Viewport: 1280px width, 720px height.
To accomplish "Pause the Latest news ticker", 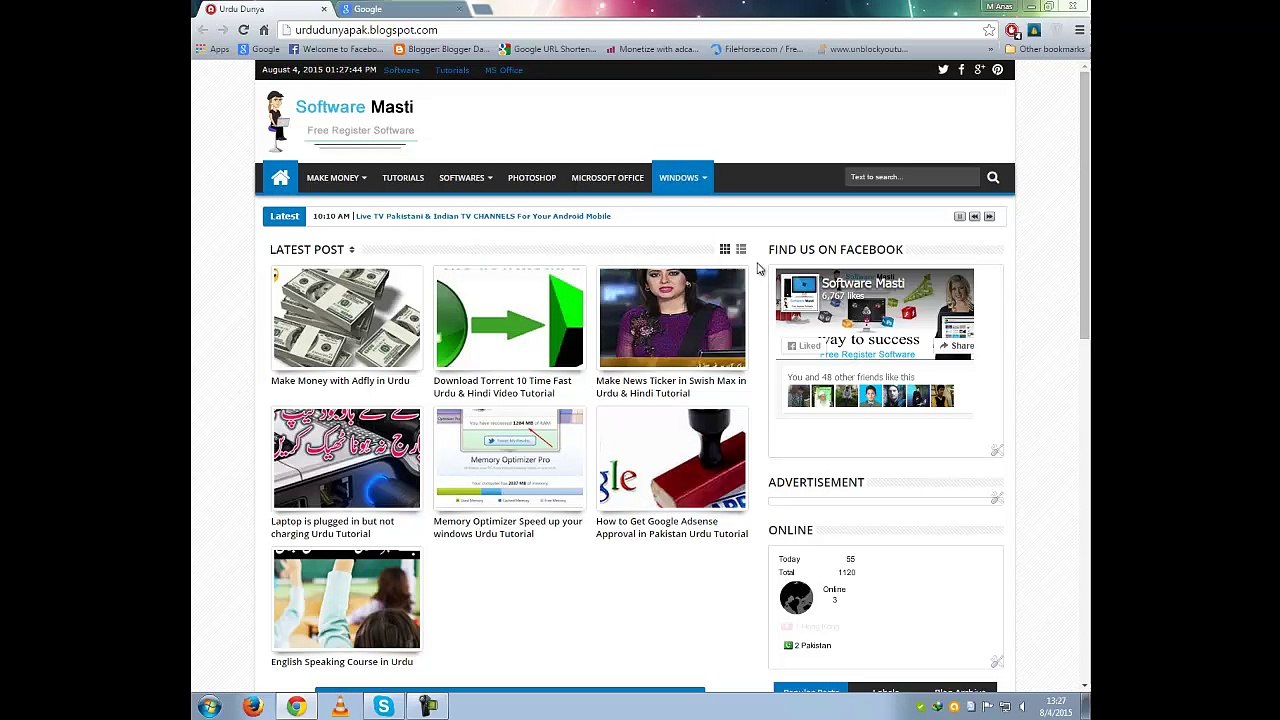I will point(959,216).
